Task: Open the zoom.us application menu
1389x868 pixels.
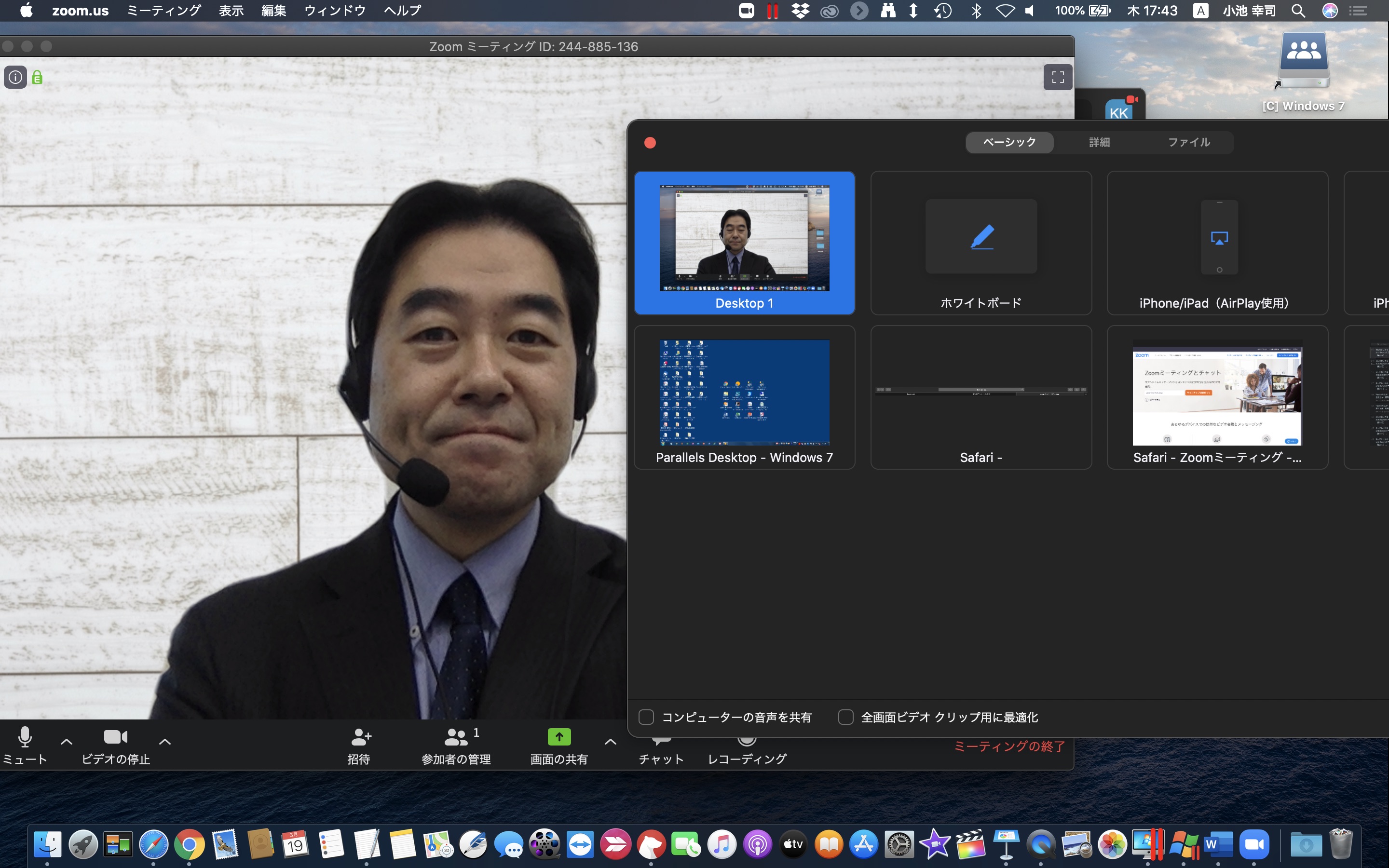Action: tap(81, 10)
